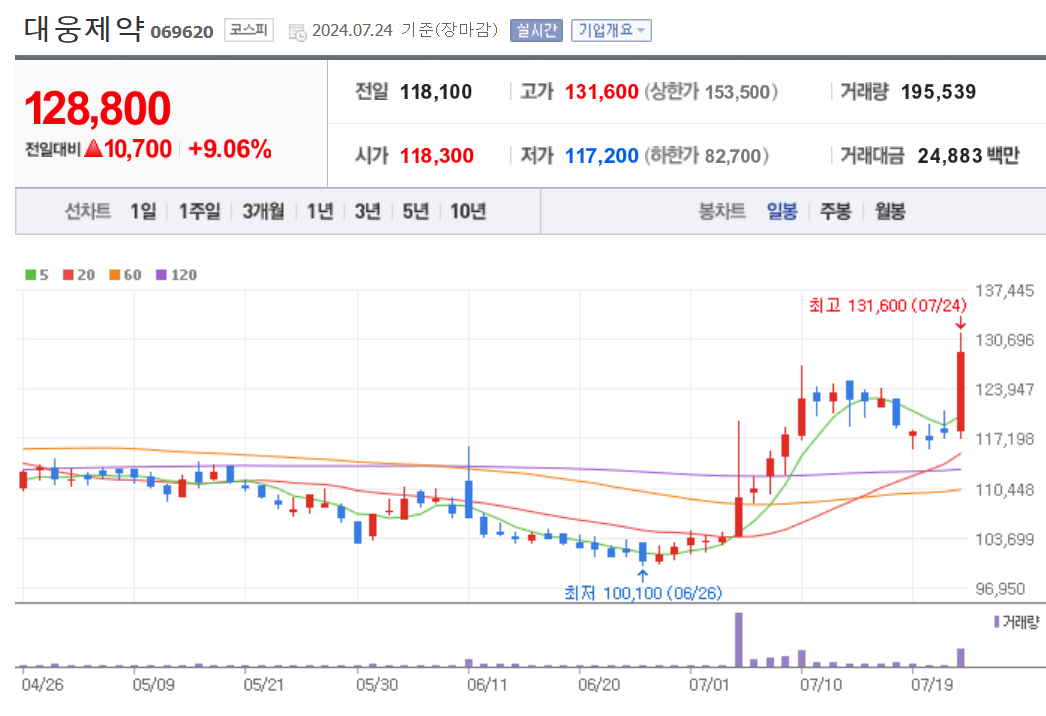This screenshot has height=716, width=1046.
Task: Click the current price 128,800
Action: pos(97,109)
